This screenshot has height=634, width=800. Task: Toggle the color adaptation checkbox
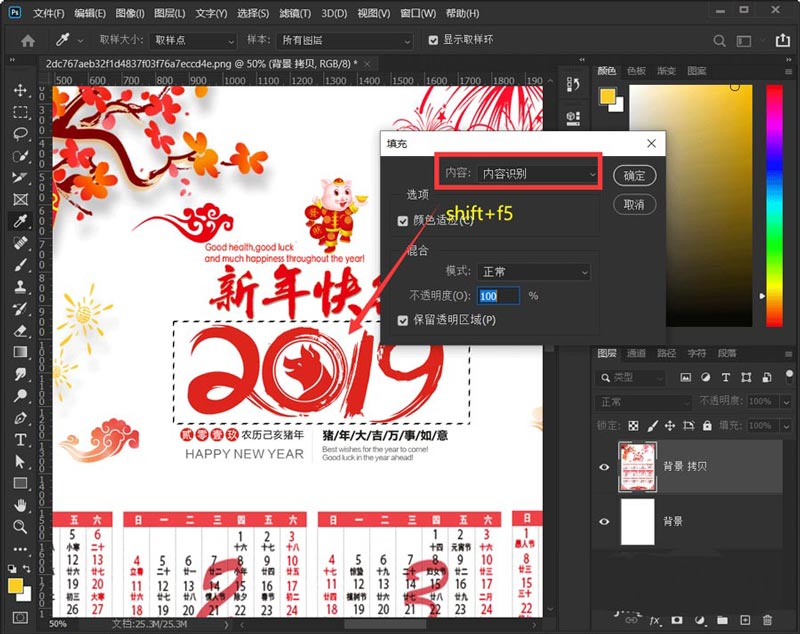point(403,220)
